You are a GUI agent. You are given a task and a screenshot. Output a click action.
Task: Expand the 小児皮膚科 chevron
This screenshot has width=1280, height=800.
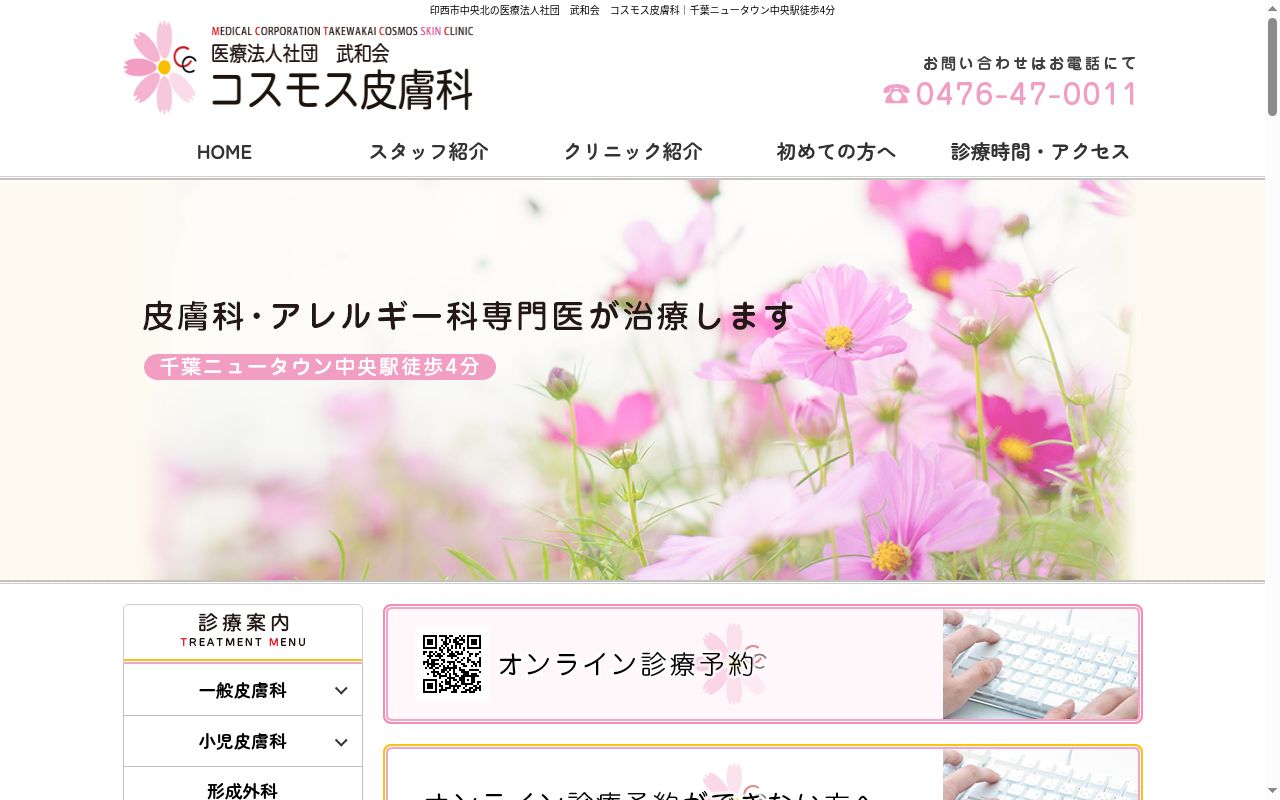pos(341,742)
